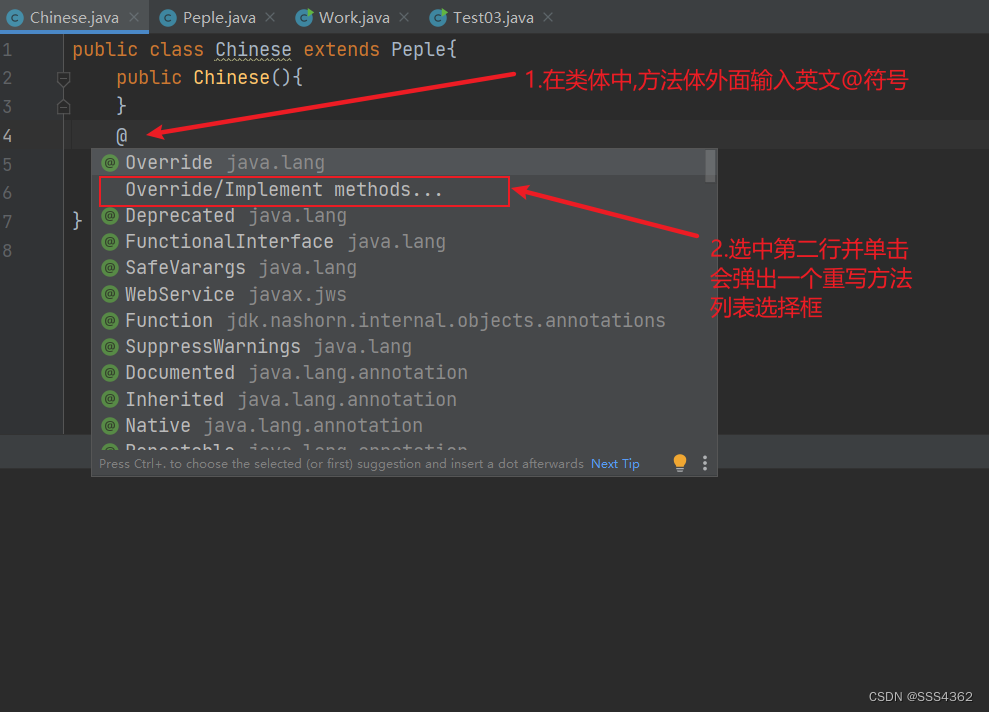Open the three-dot options menu in popup
The image size is (989, 712).
pyautogui.click(x=704, y=463)
